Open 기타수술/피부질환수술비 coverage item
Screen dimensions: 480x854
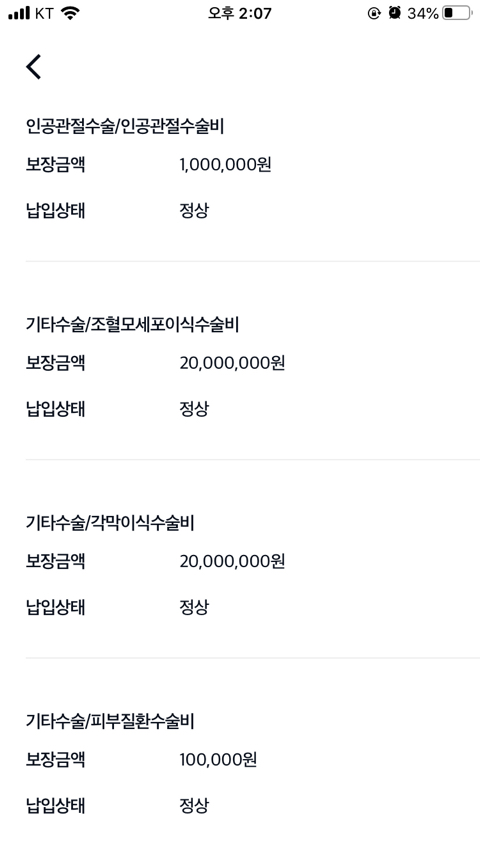110,721
